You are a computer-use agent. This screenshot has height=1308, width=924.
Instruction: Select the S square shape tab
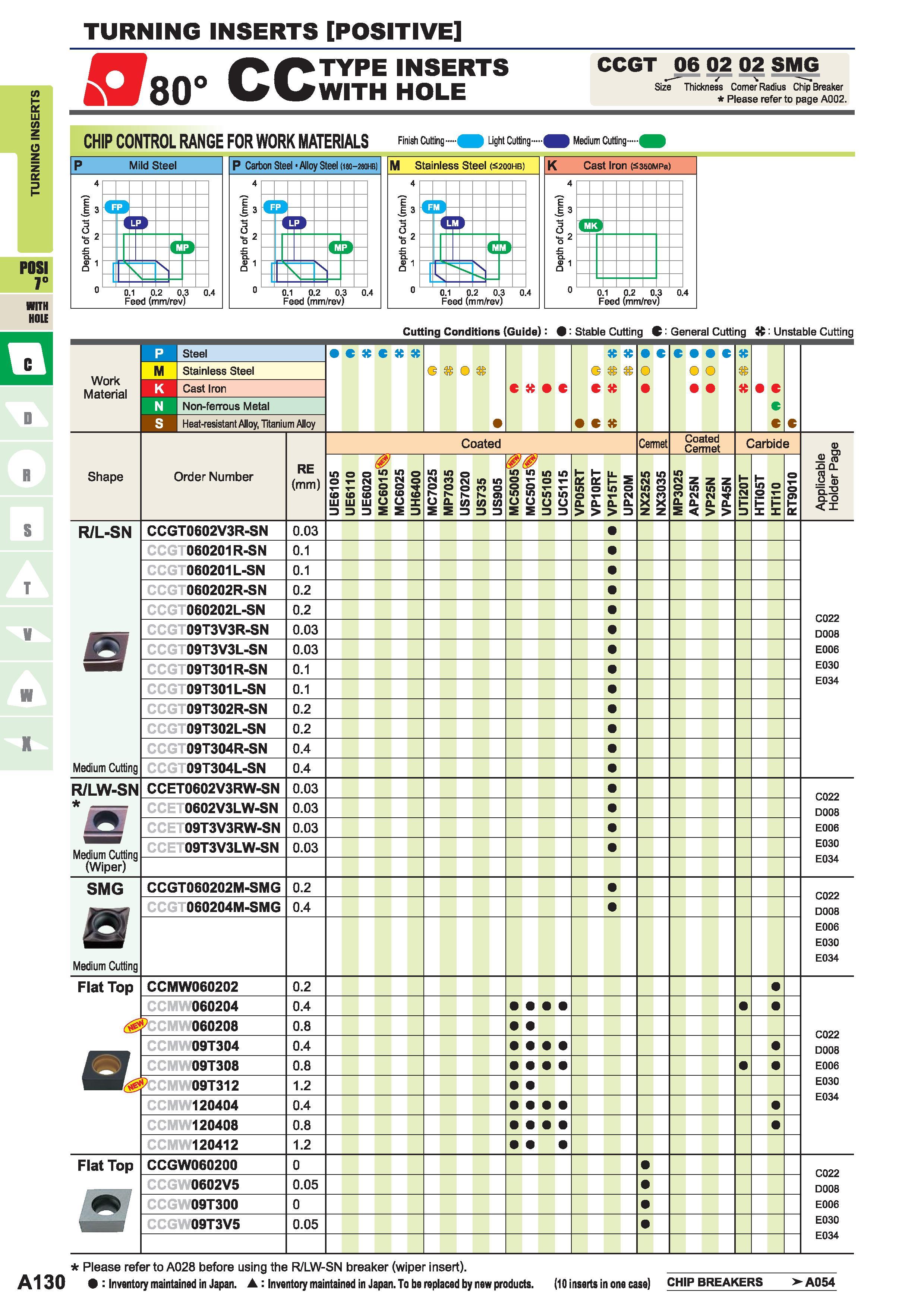[27, 524]
